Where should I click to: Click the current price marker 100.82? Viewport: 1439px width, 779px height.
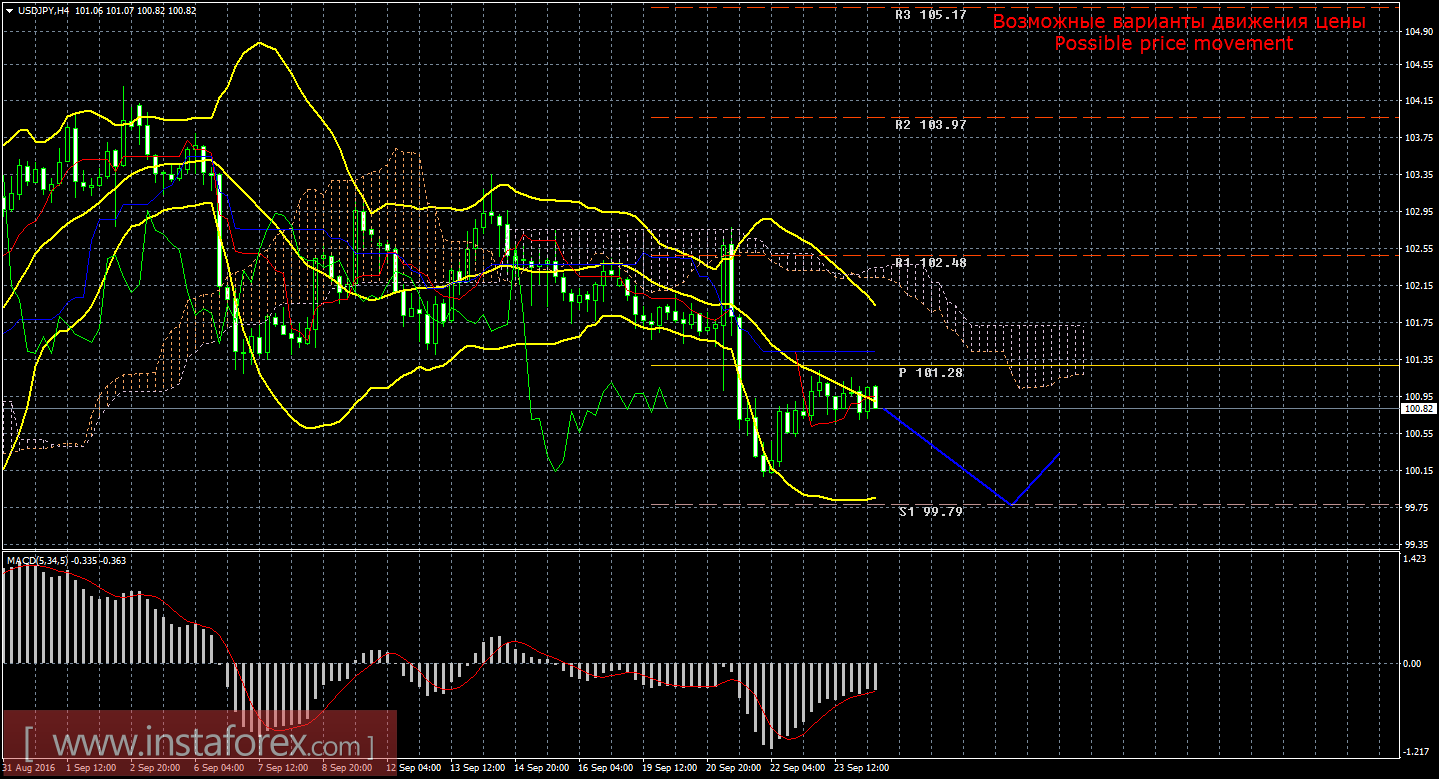point(1415,408)
